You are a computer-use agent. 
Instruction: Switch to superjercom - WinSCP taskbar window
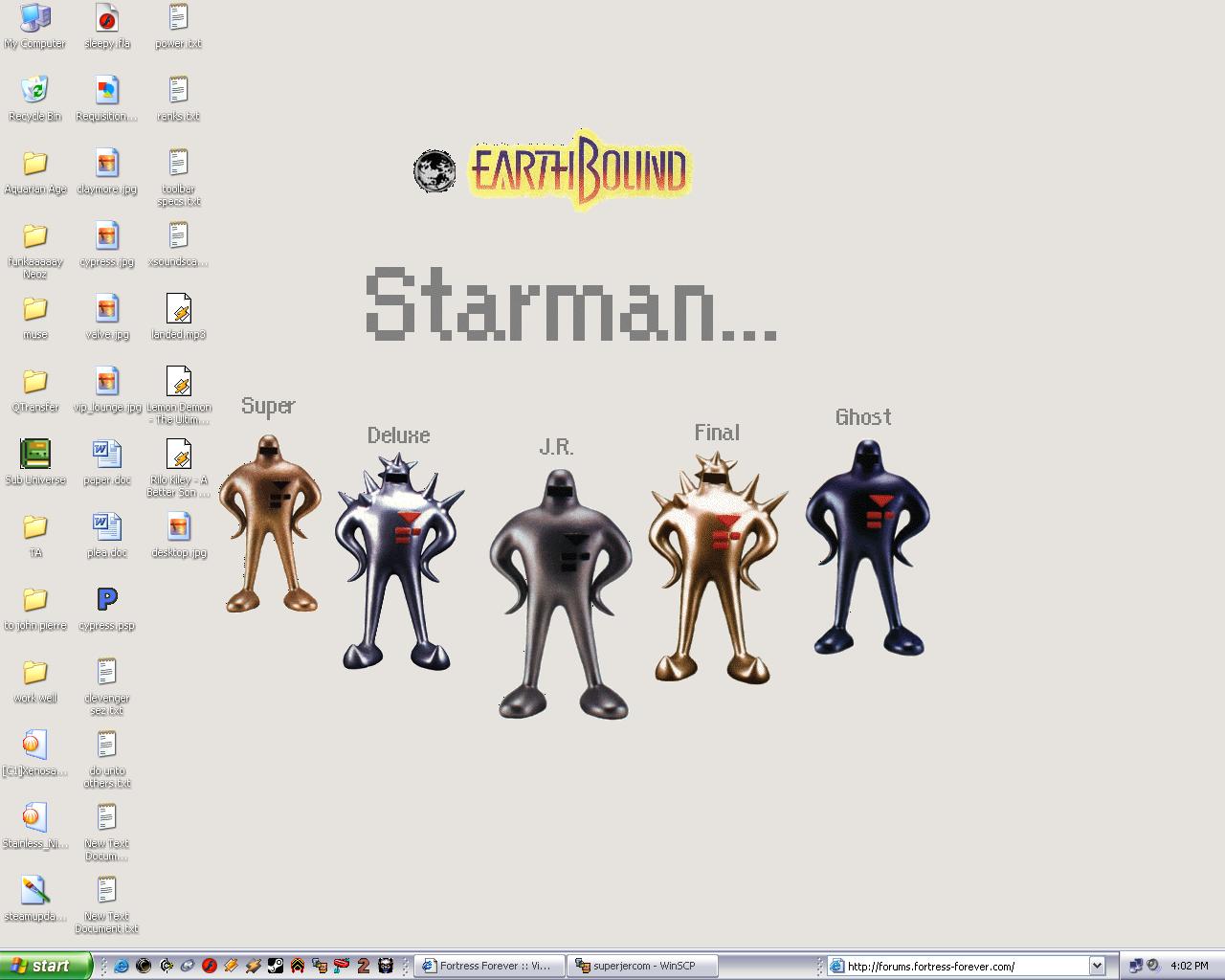tap(642, 966)
